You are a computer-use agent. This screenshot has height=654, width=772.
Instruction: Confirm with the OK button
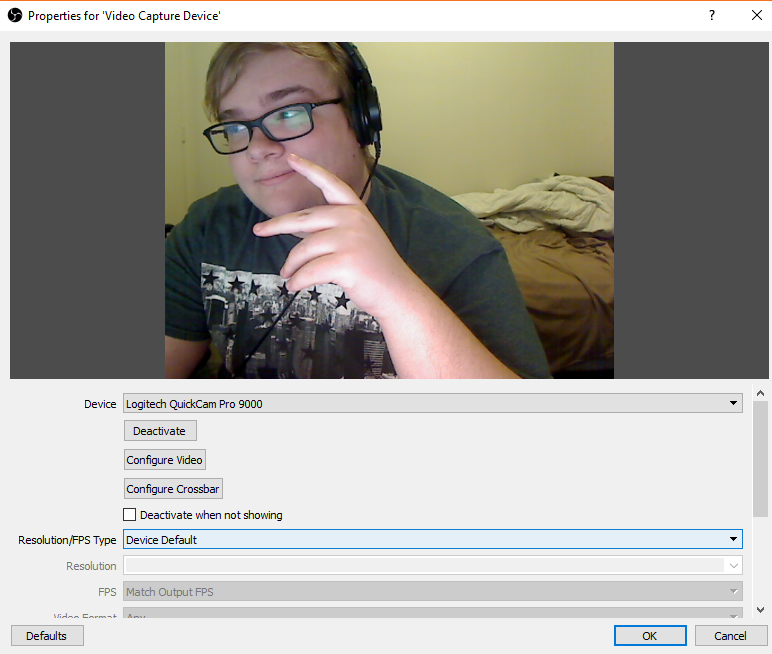pyautogui.click(x=650, y=636)
